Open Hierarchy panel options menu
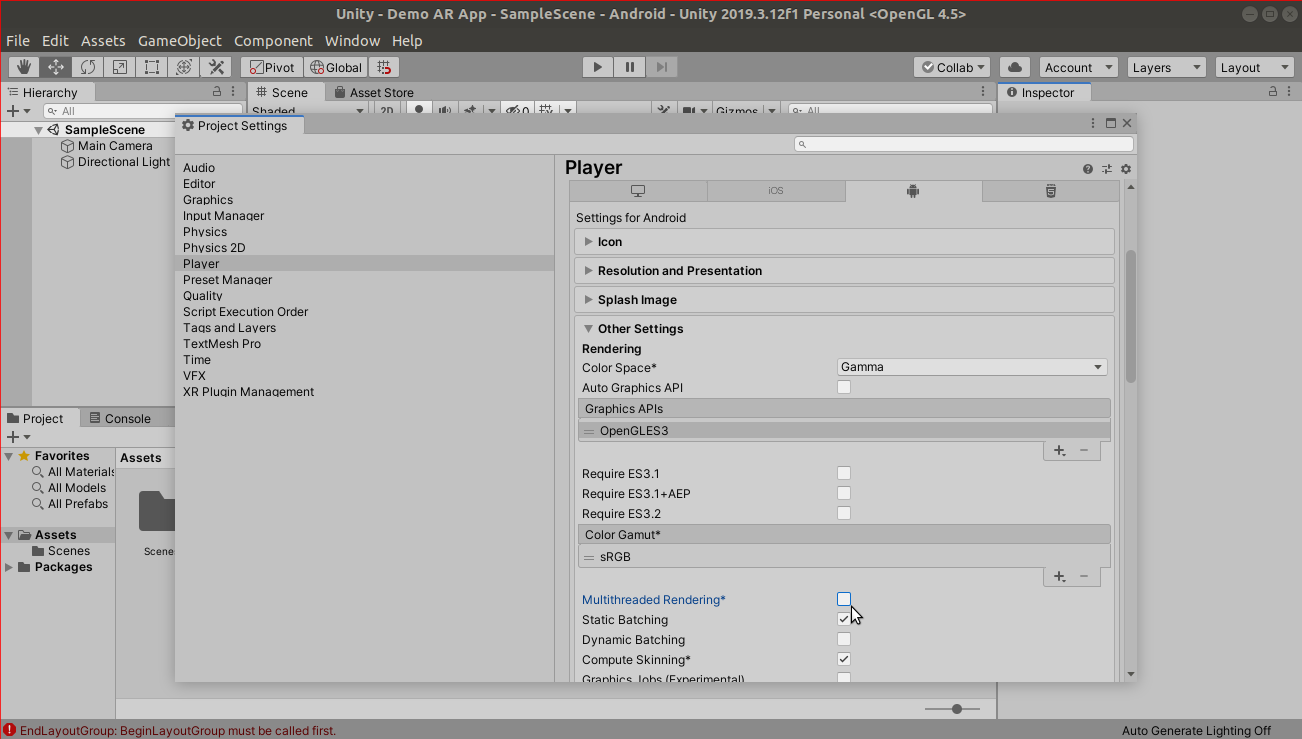 235,91
